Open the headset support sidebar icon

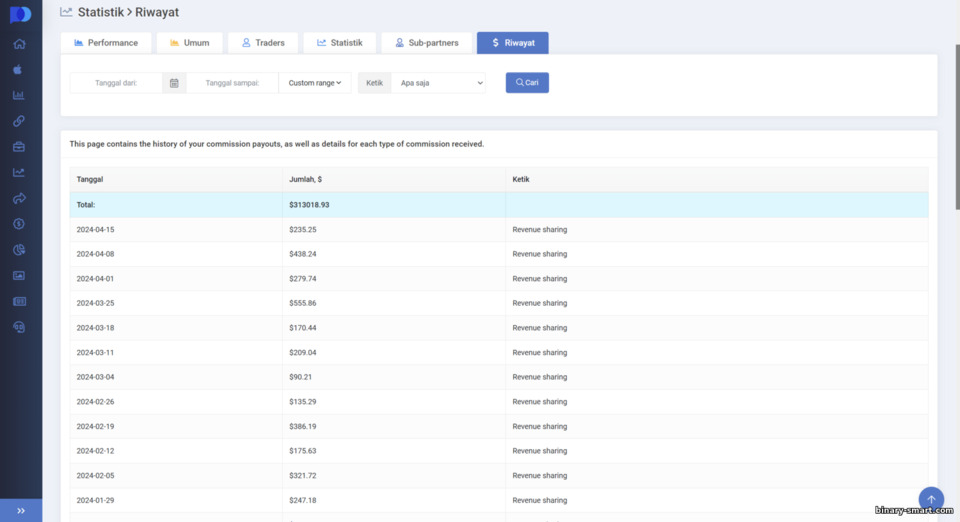(x=19, y=327)
